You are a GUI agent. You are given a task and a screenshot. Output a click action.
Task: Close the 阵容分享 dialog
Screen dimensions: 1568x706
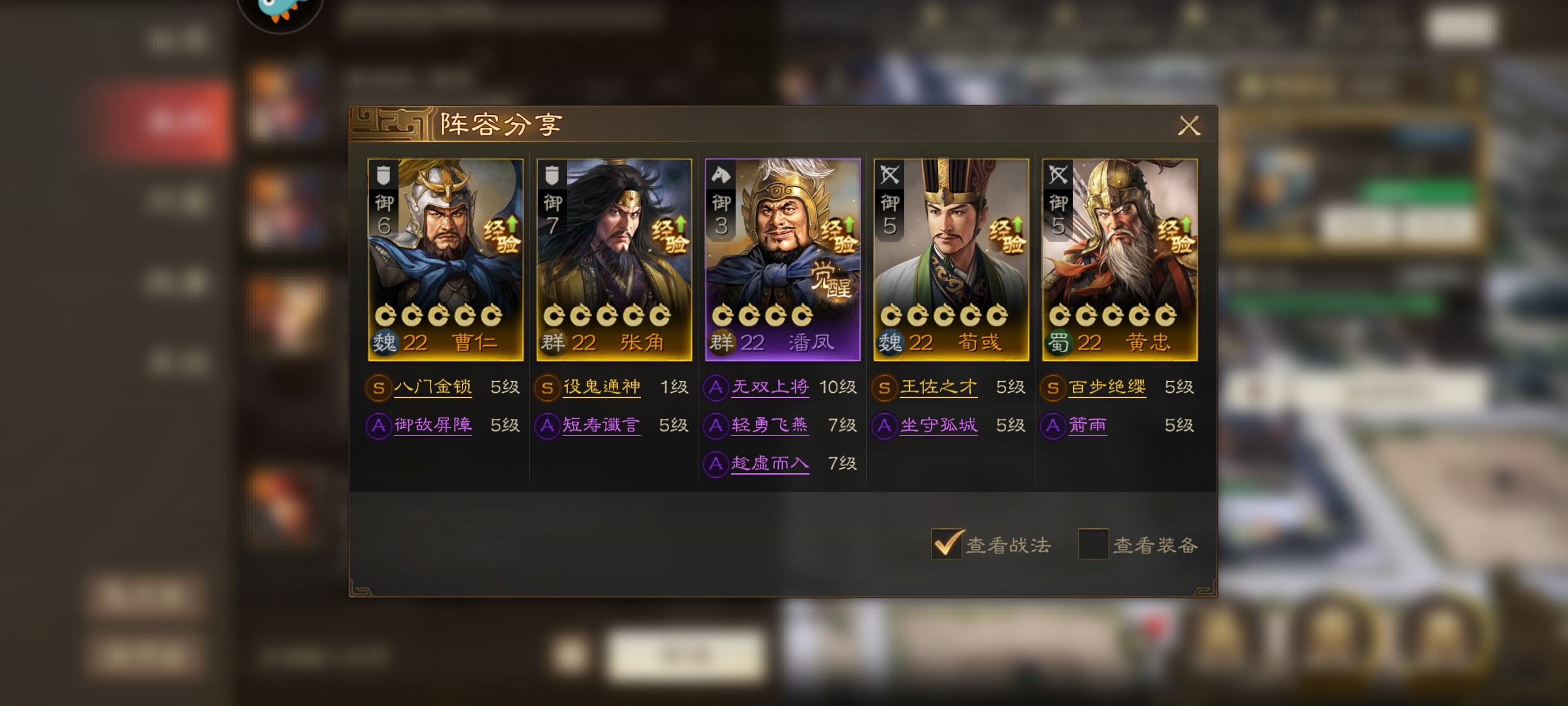pos(1188,126)
